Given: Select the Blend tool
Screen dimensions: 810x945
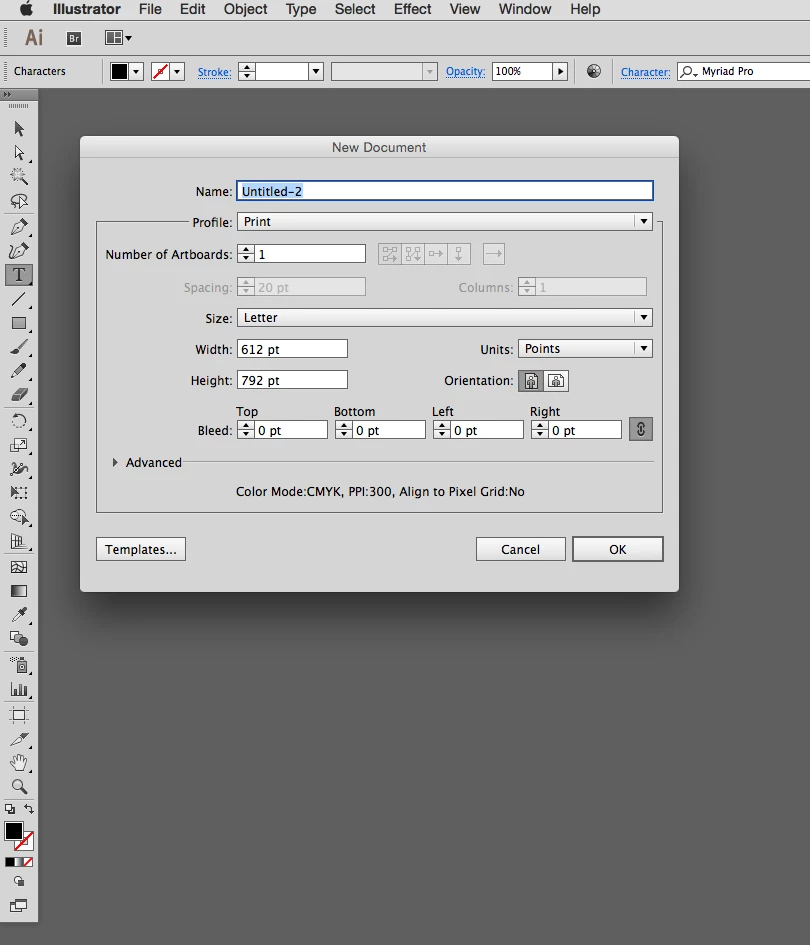Looking at the screenshot, I should coord(19,638).
